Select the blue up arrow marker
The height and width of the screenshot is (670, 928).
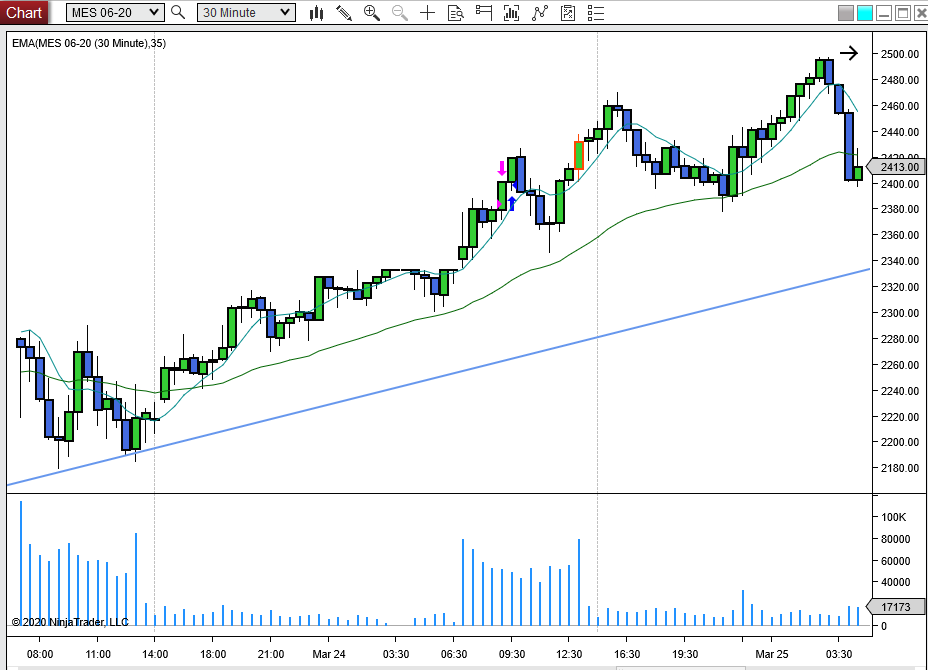(512, 204)
